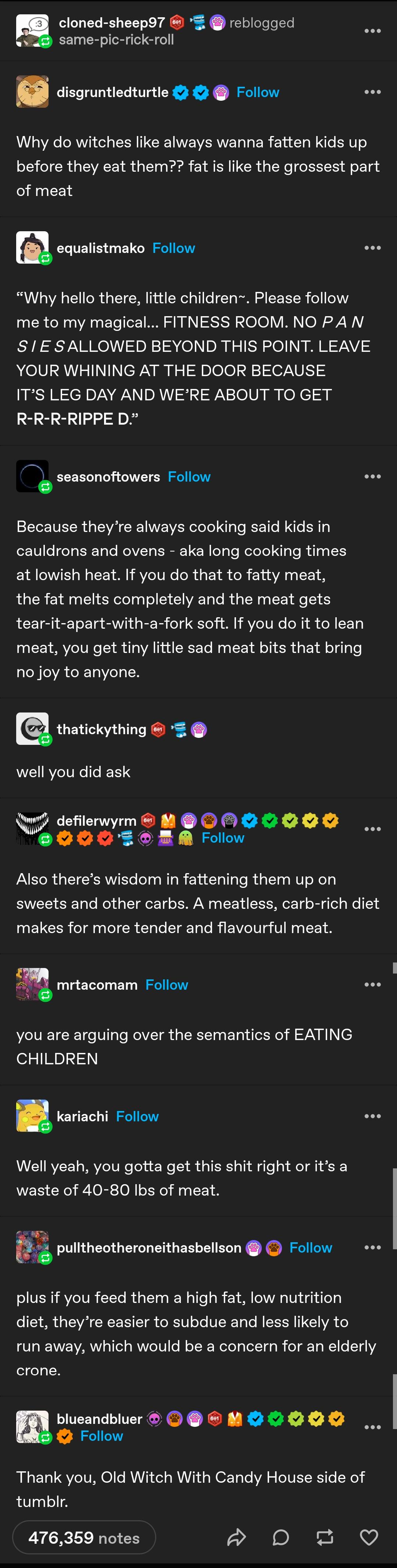The image size is (397, 1568).
Task: Follow seasonoftowers
Action: pyautogui.click(x=189, y=476)
